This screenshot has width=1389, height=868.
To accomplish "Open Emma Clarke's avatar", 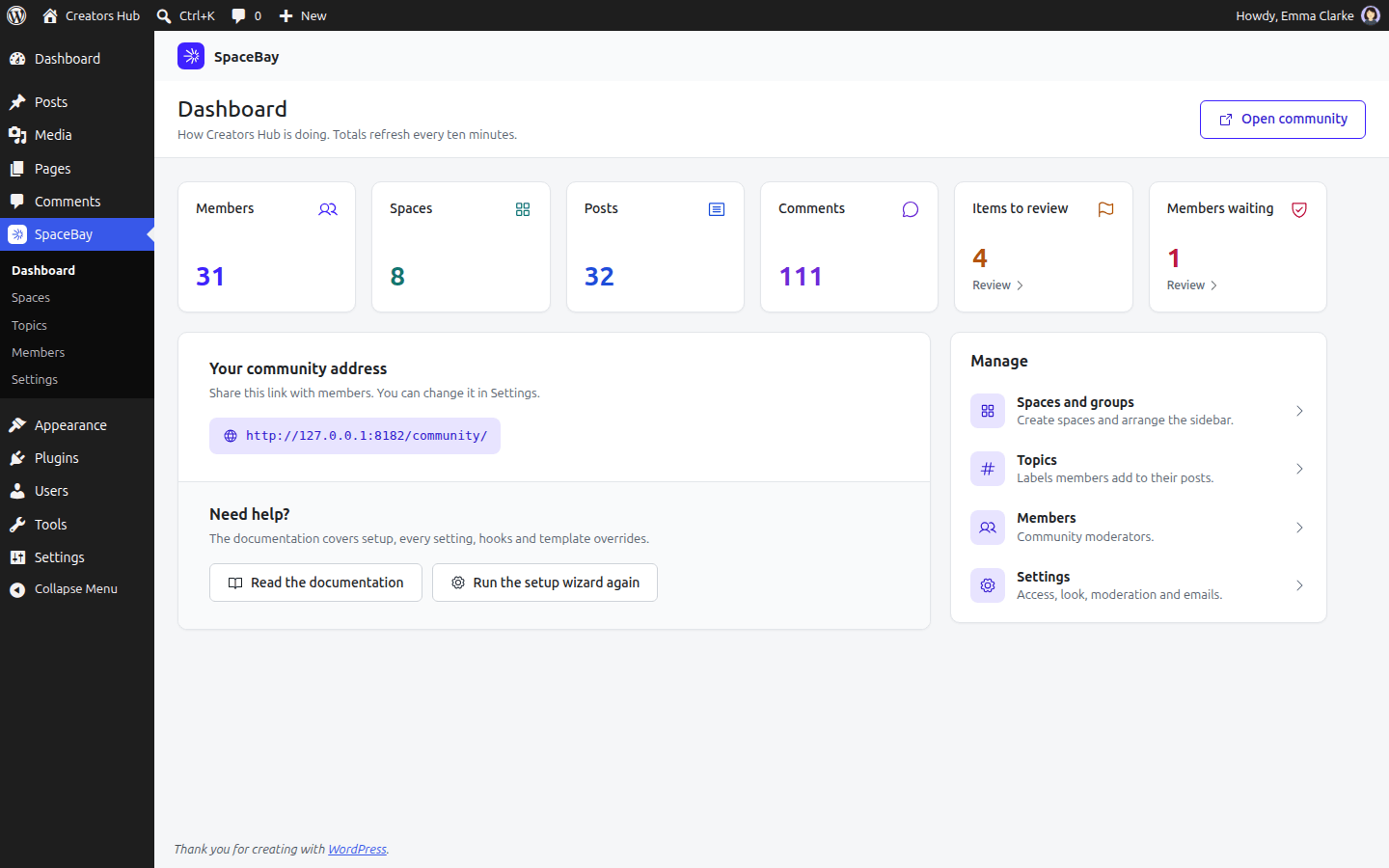I will tap(1370, 15).
